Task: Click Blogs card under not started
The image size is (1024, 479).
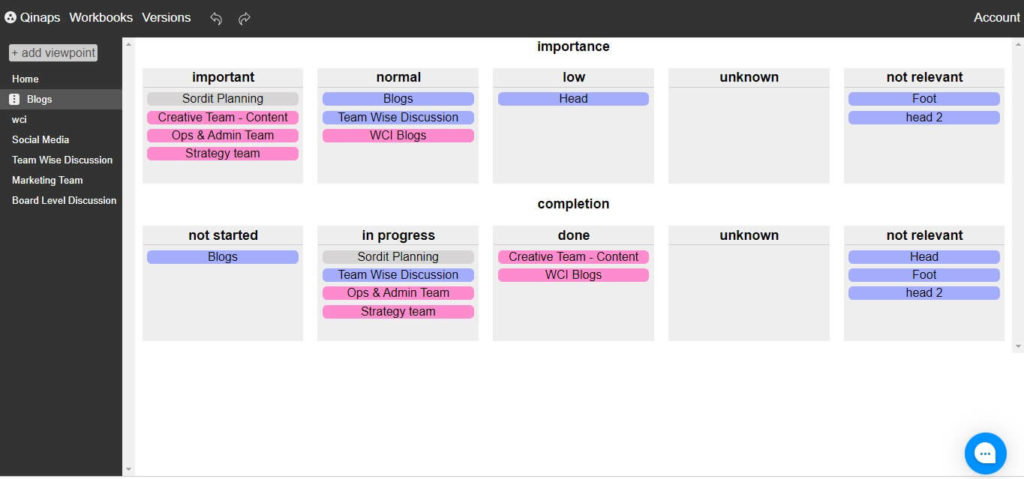Action: coord(223,257)
